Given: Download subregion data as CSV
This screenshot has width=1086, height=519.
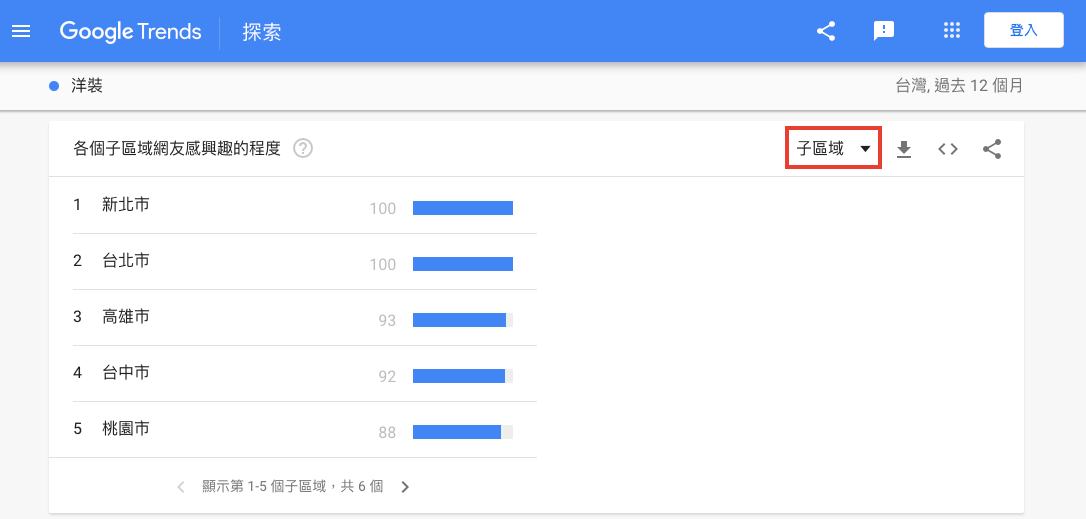Looking at the screenshot, I should point(904,149).
